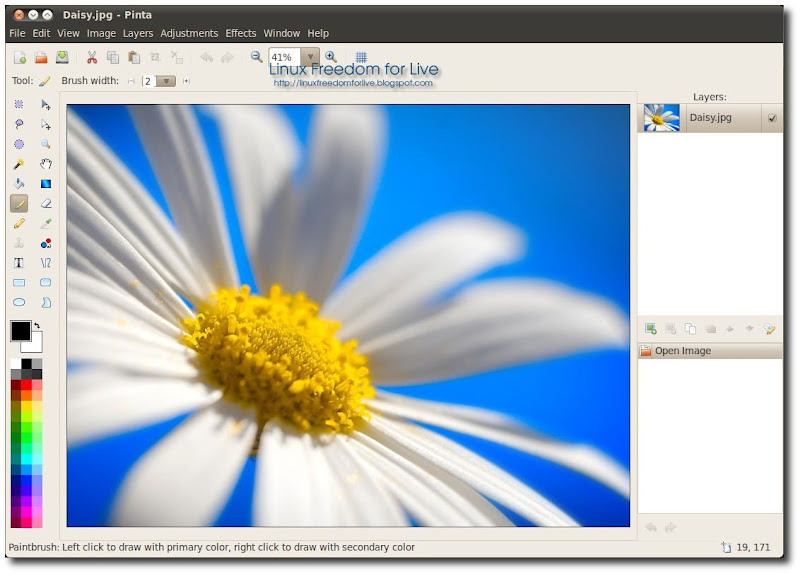Click the Copy toolbar icon
The image size is (800, 574).
(x=113, y=57)
